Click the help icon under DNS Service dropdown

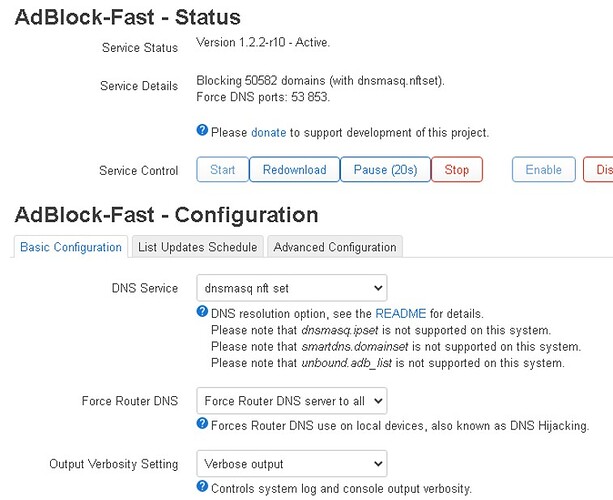point(203,312)
